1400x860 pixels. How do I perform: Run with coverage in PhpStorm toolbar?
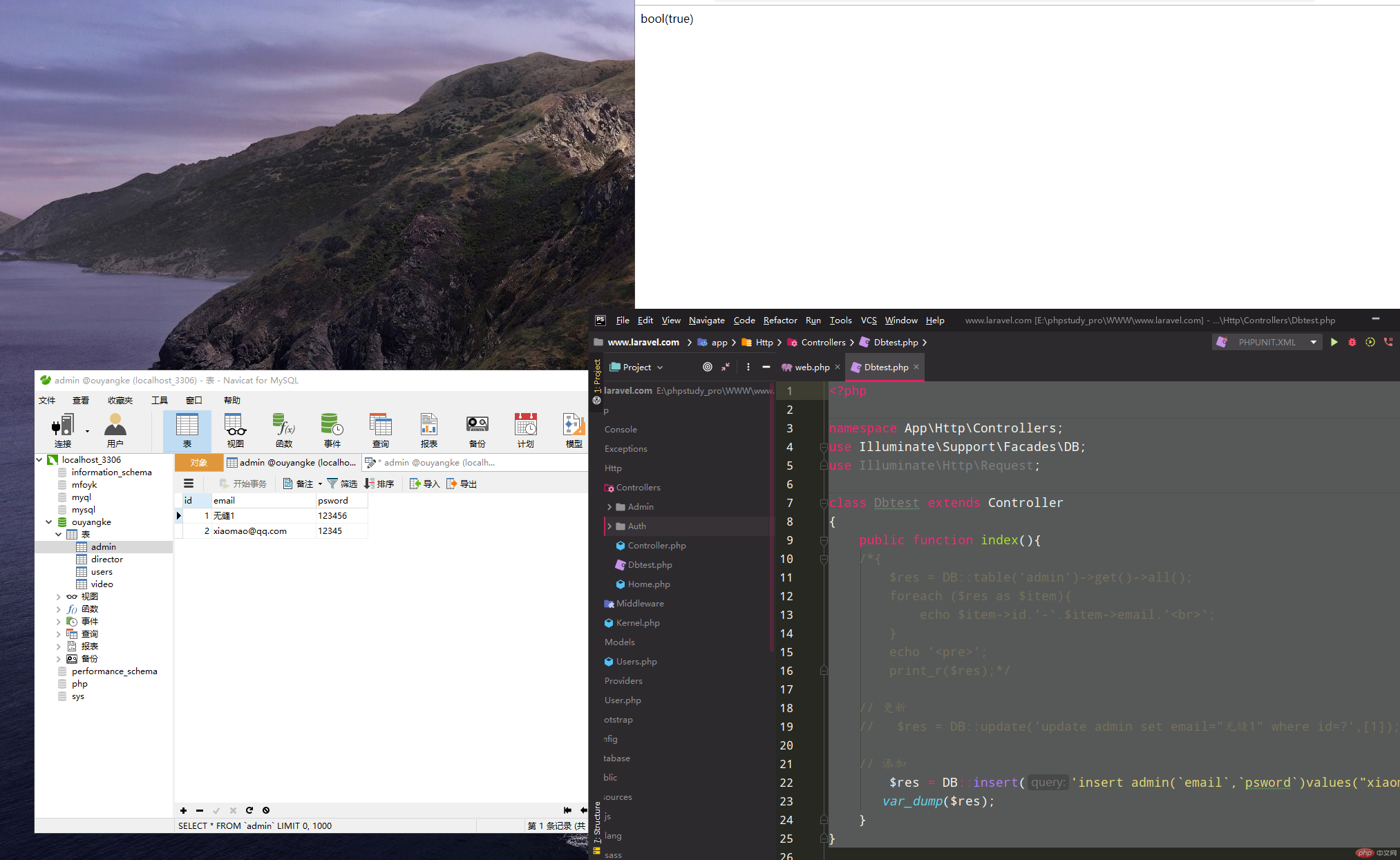pyautogui.click(x=1370, y=342)
